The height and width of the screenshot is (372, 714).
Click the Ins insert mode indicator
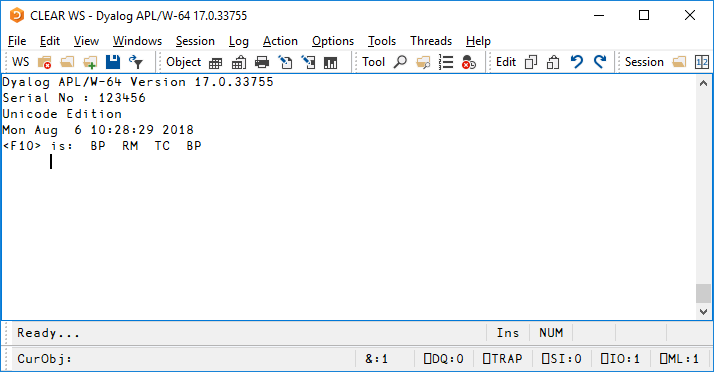(x=508, y=333)
